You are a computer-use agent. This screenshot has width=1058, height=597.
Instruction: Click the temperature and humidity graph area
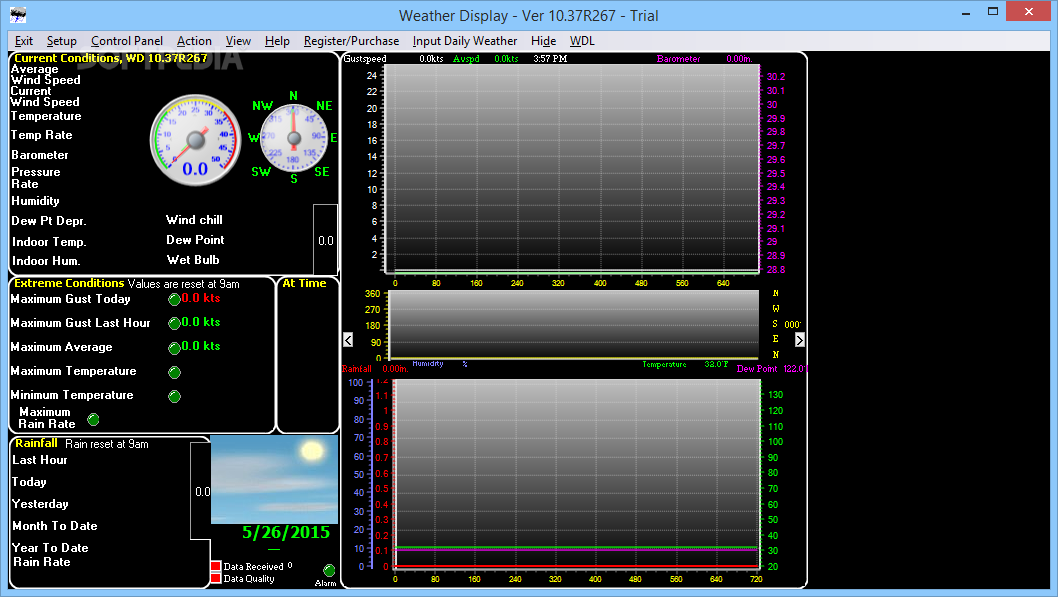(578, 474)
